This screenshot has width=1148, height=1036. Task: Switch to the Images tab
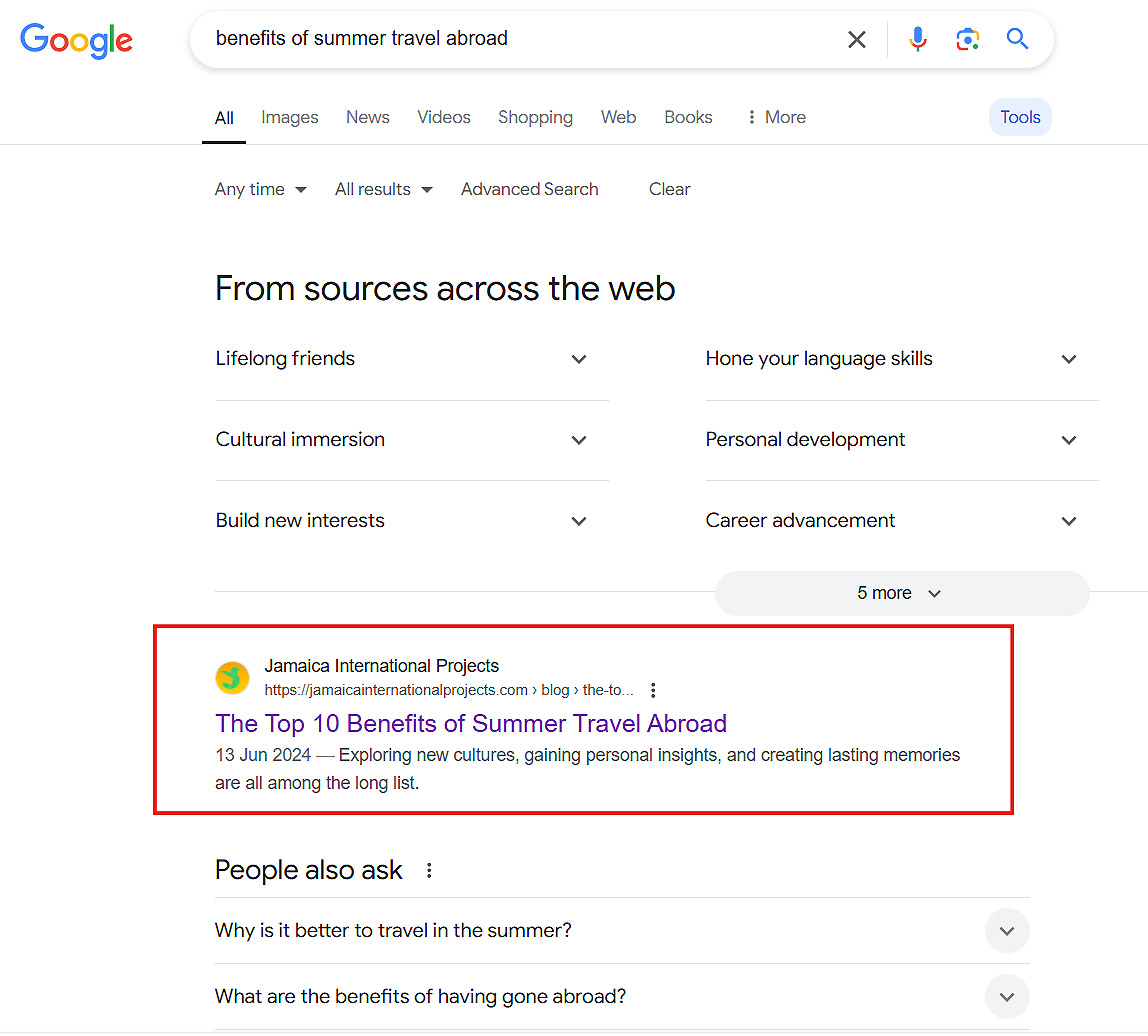pos(289,117)
